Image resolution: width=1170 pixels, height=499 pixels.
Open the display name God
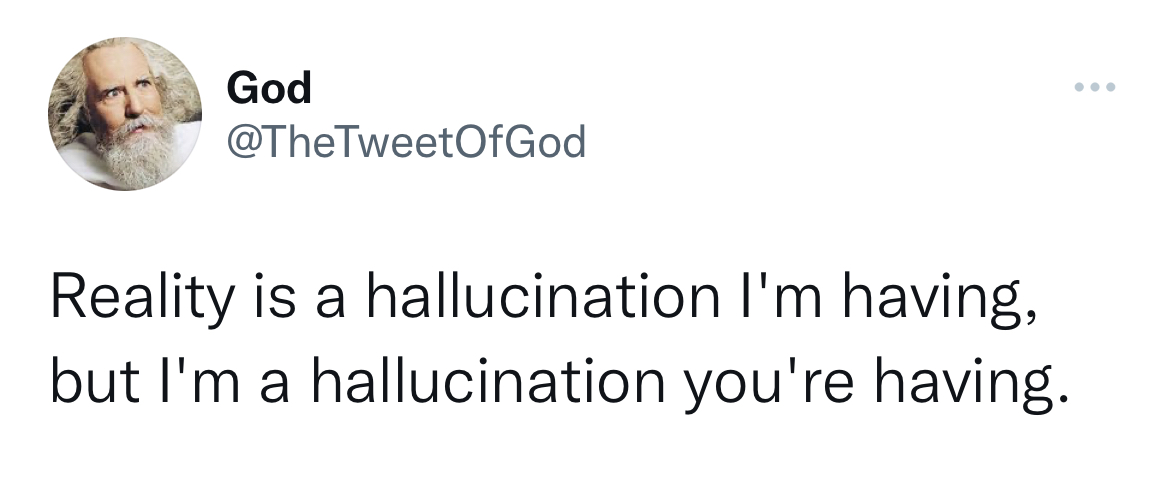tap(269, 88)
